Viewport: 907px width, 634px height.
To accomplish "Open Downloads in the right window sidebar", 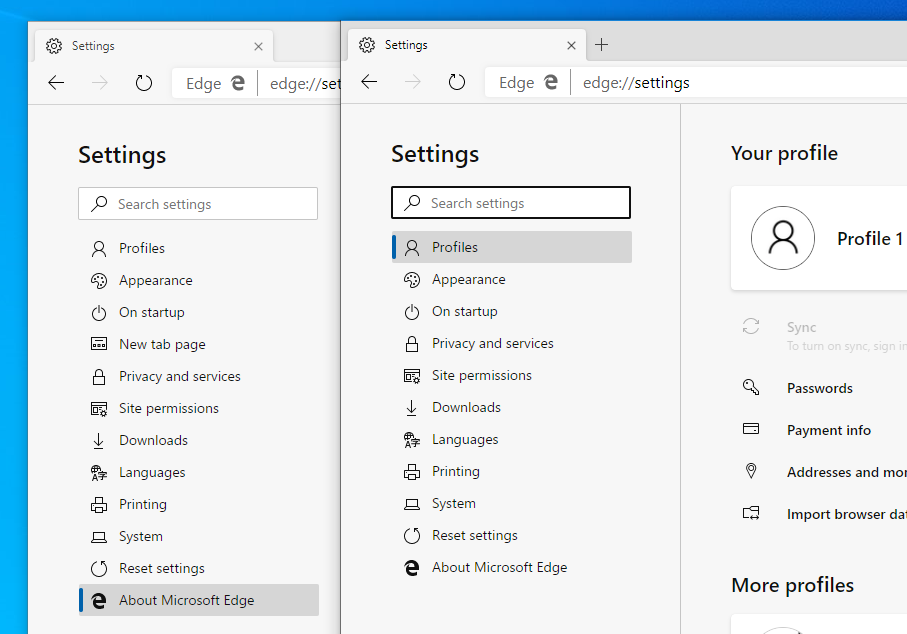I will pos(511,407).
